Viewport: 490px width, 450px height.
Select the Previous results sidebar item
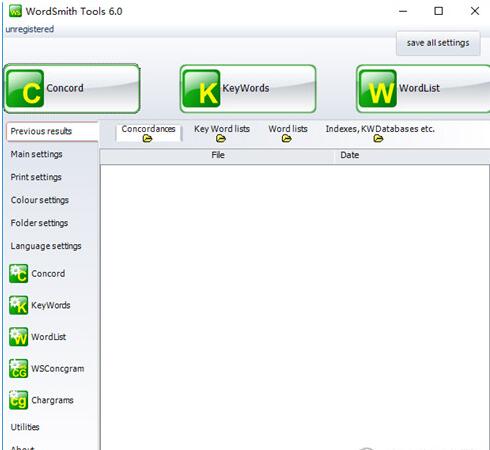point(52,131)
